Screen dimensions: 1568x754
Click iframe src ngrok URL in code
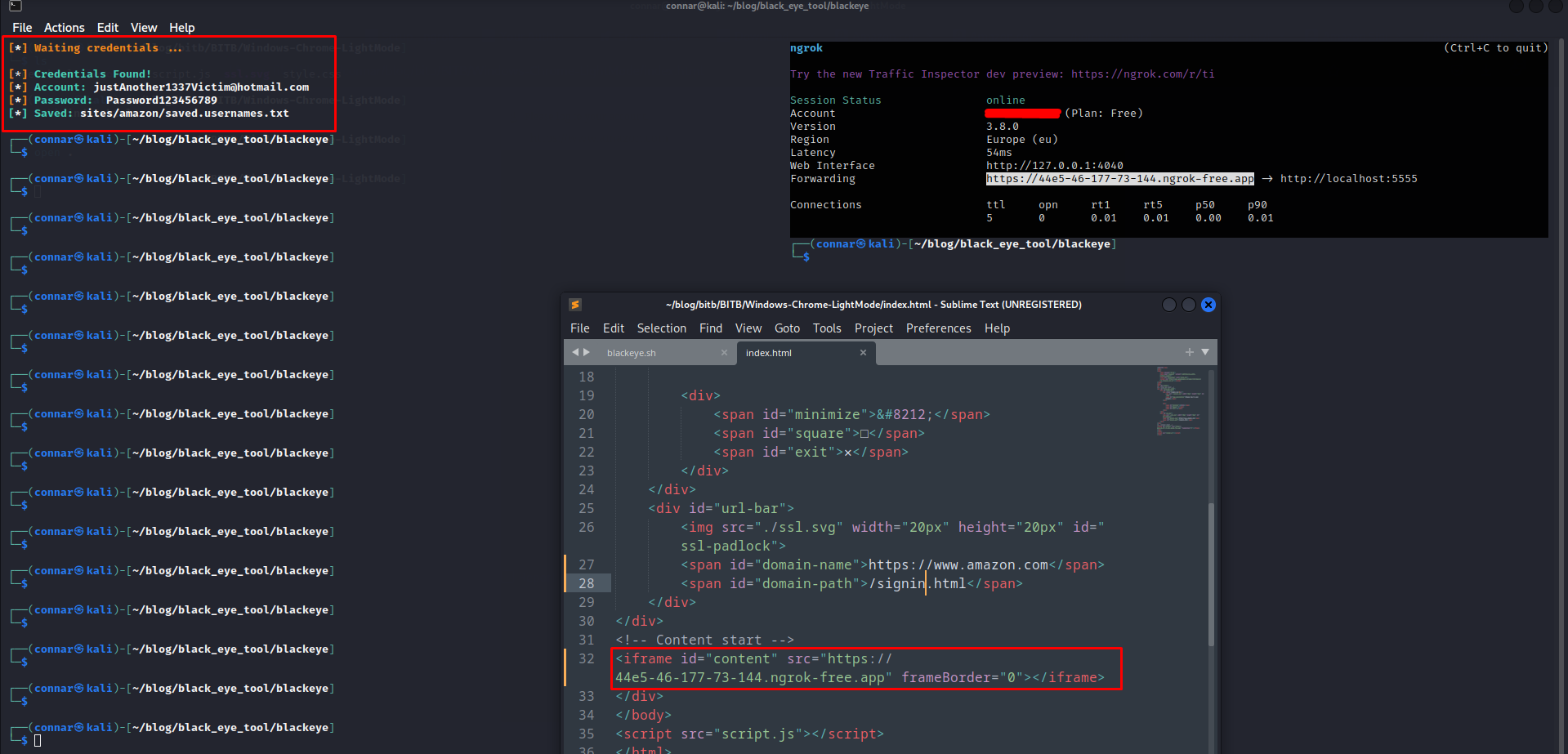[750, 678]
